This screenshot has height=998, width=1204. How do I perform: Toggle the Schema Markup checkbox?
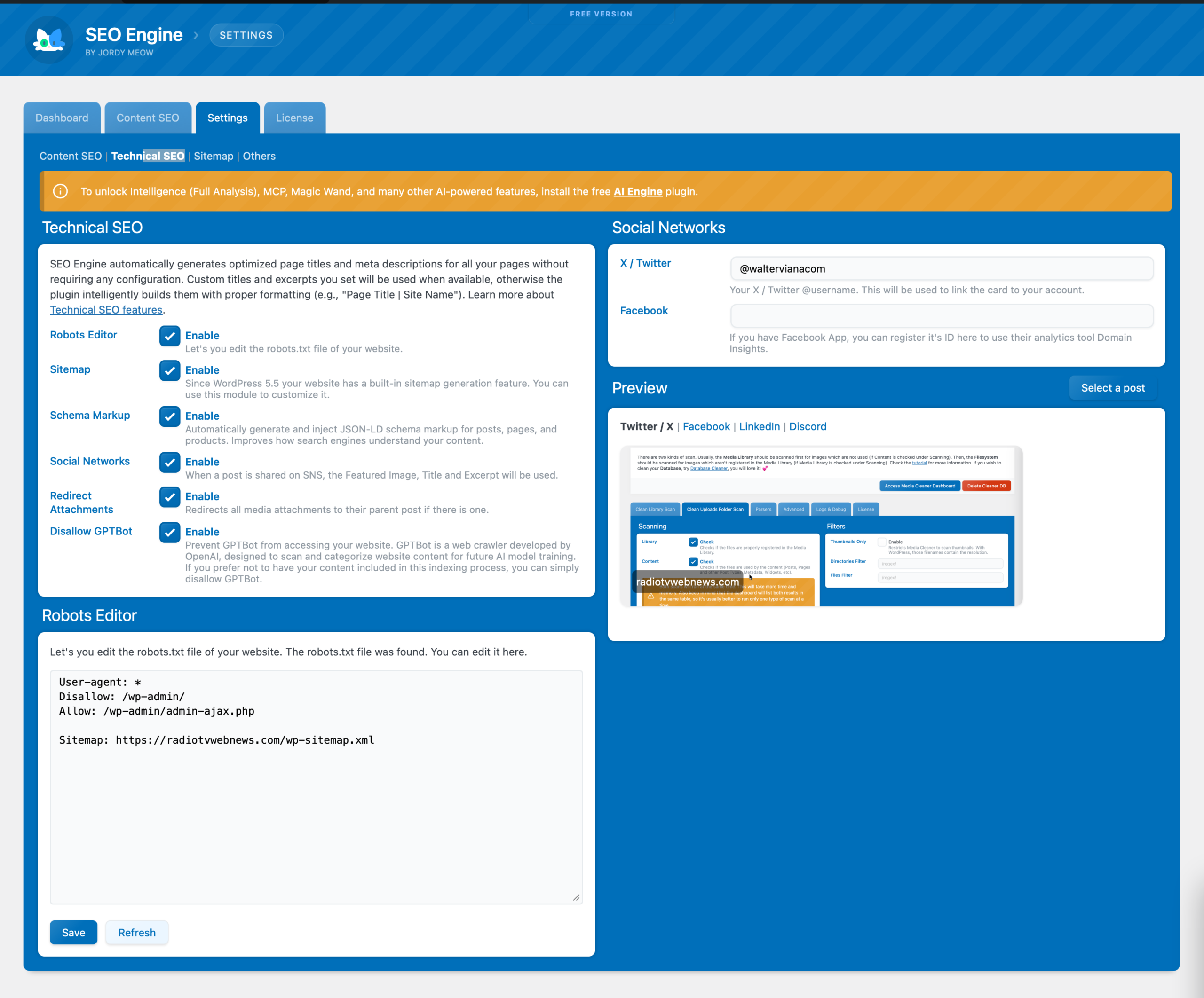[x=169, y=416]
